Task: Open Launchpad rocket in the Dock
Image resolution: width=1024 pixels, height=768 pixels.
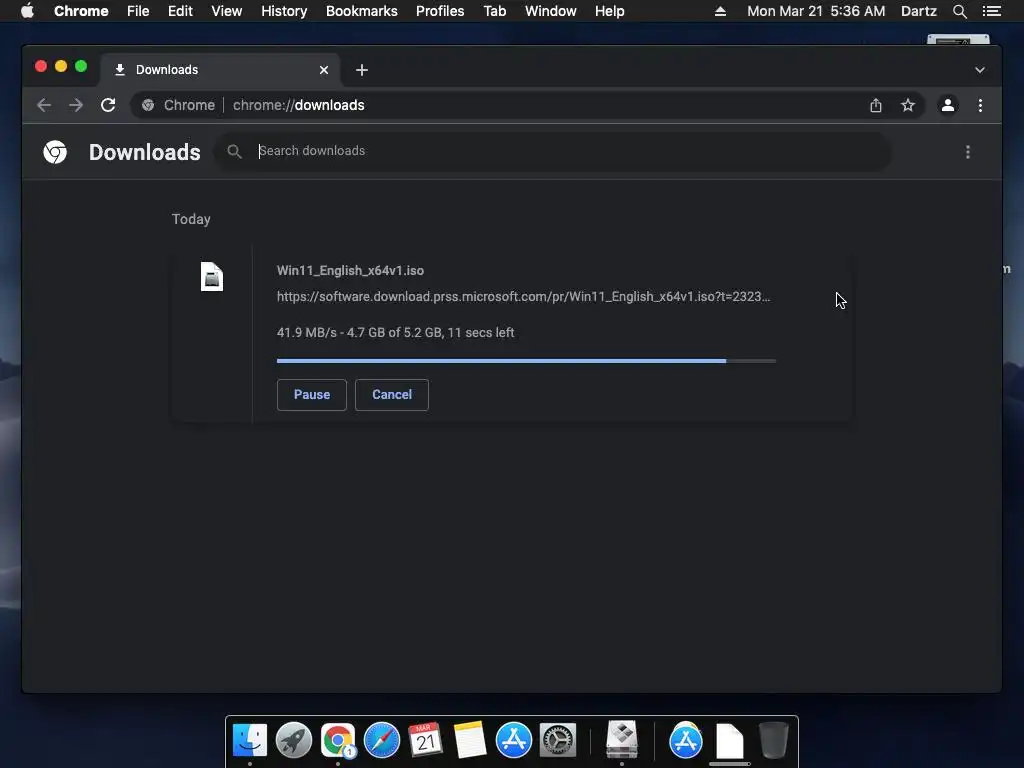Action: coord(293,741)
